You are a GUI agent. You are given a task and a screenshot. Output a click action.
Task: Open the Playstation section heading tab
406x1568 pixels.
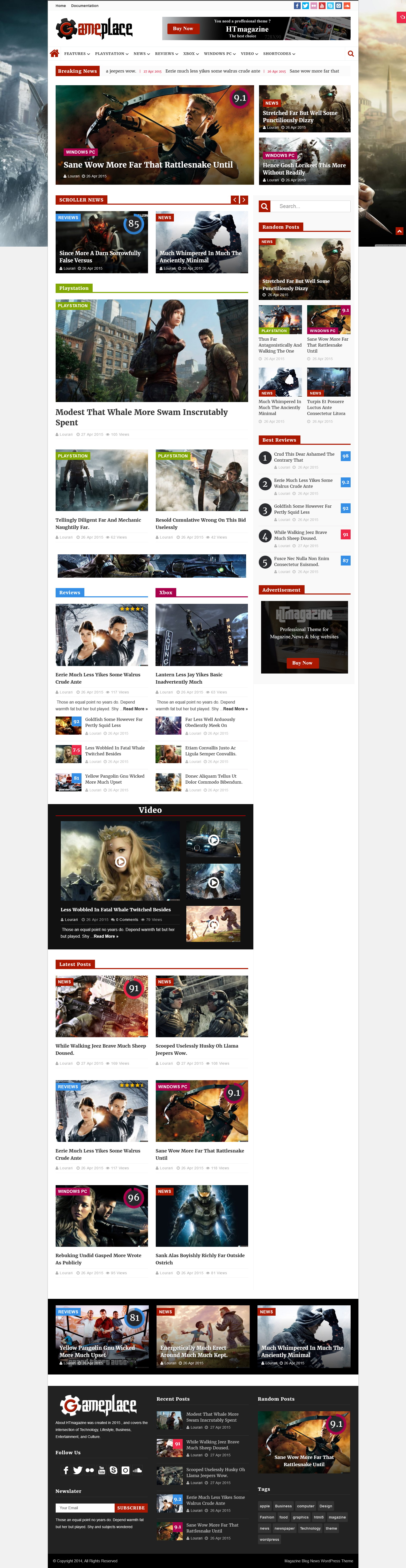[74, 288]
